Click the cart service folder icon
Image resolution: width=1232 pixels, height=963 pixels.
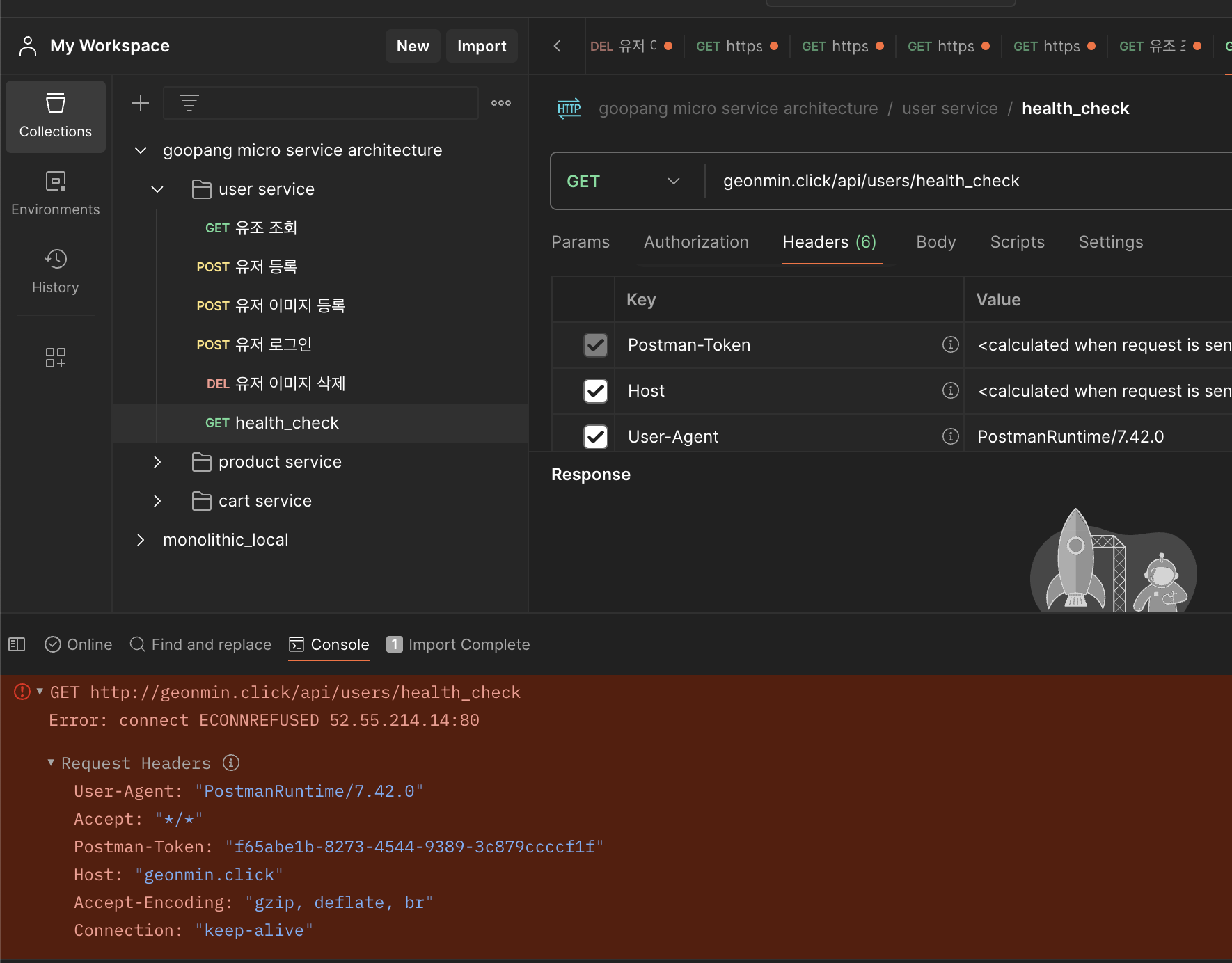(x=202, y=501)
